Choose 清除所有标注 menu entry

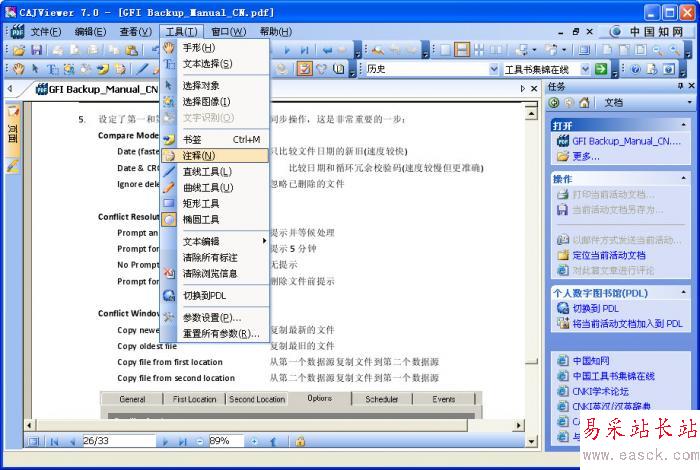pyautogui.click(x=215, y=258)
